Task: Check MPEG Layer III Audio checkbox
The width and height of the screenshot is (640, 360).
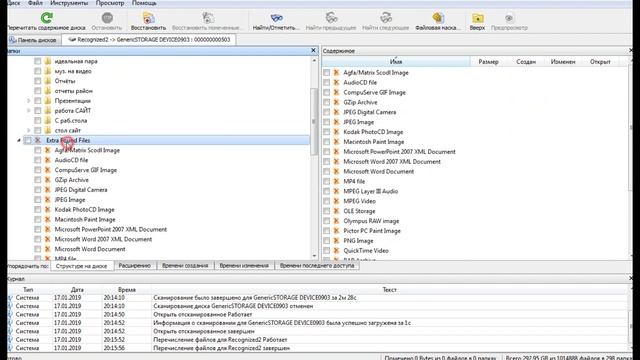Action: point(327,191)
